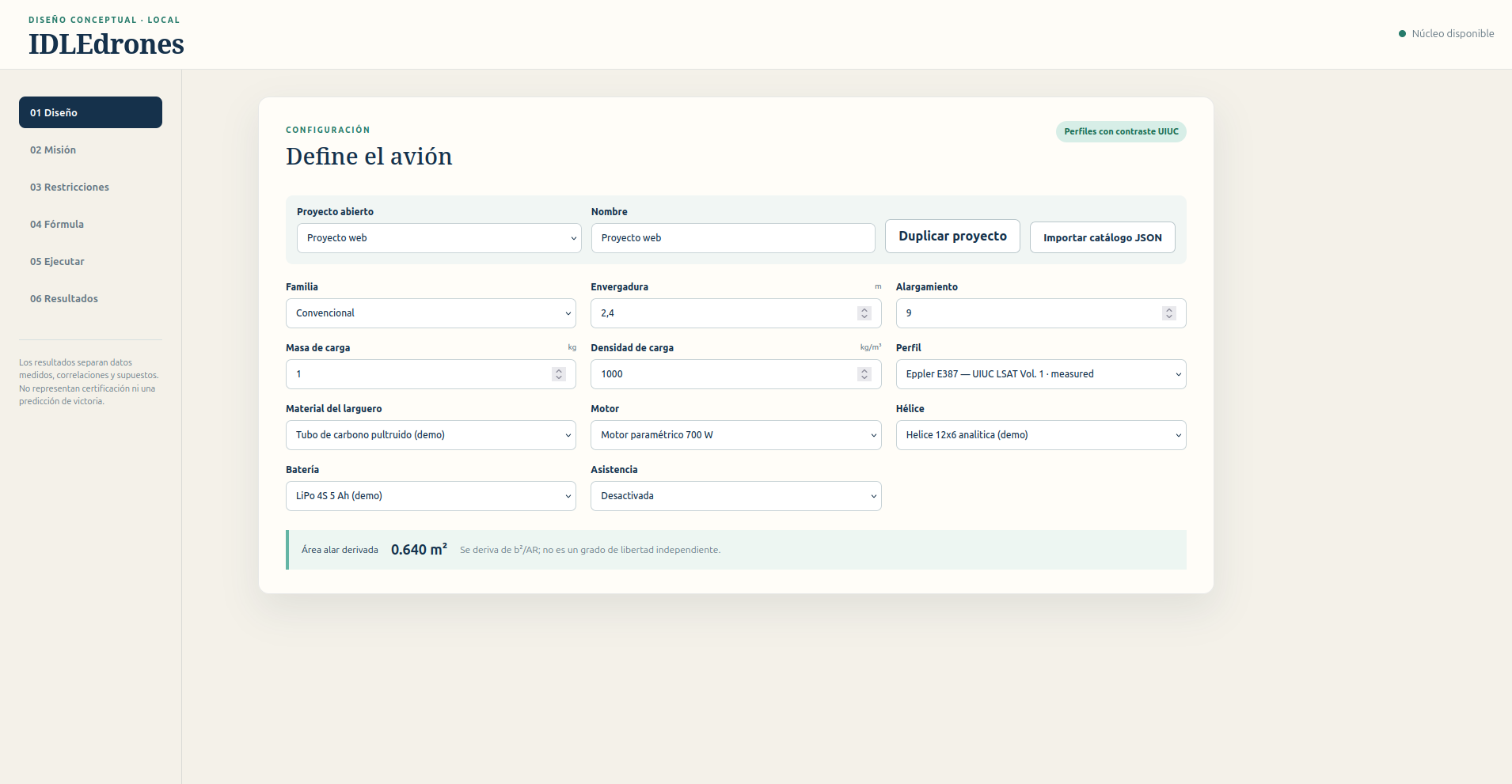Image resolution: width=1512 pixels, height=784 pixels.
Task: Click Importar catálogo JSON button
Action: pos(1103,237)
